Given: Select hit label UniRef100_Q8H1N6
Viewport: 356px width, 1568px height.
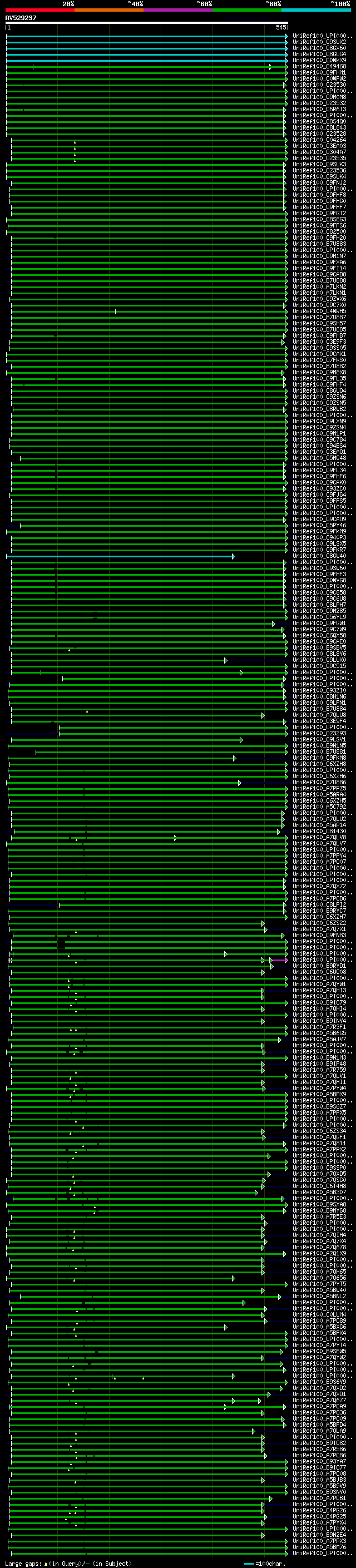Looking at the screenshot, I should [x=319, y=696].
